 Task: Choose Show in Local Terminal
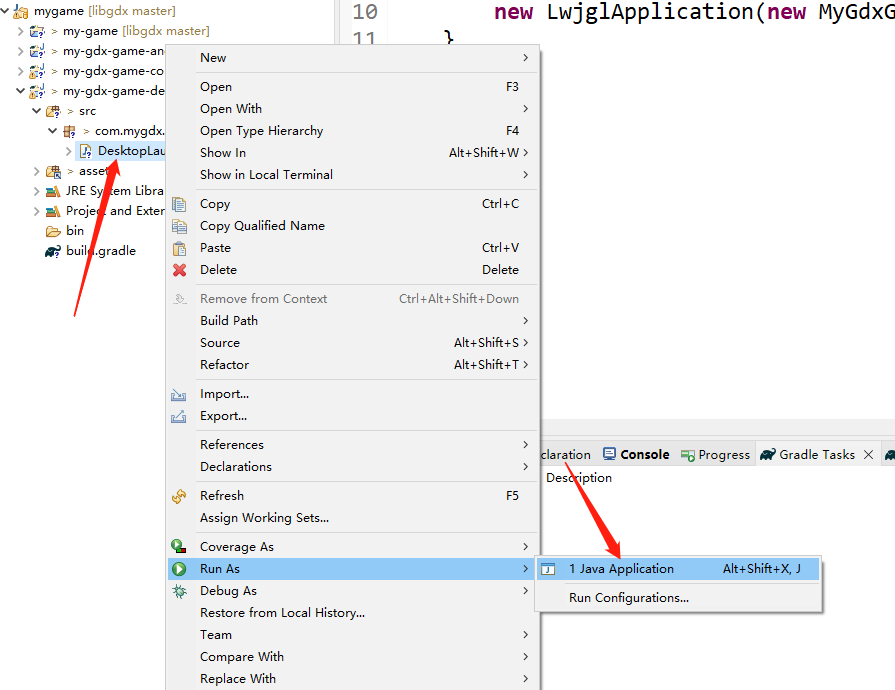coord(352,175)
